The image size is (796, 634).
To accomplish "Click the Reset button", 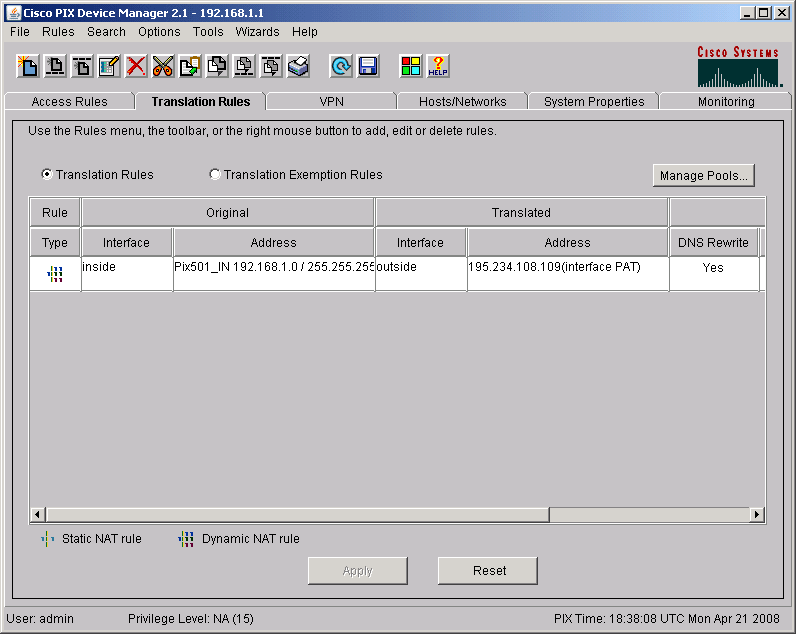I will point(488,571).
